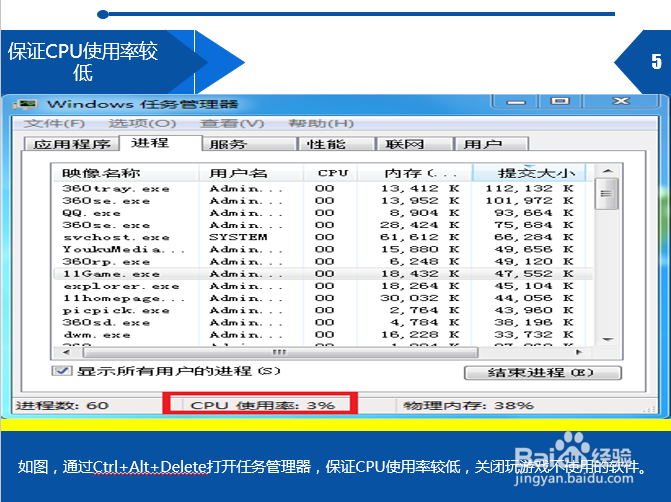The width and height of the screenshot is (671, 502).
Task: Click commit size 101,972 K
Action: [529, 200]
